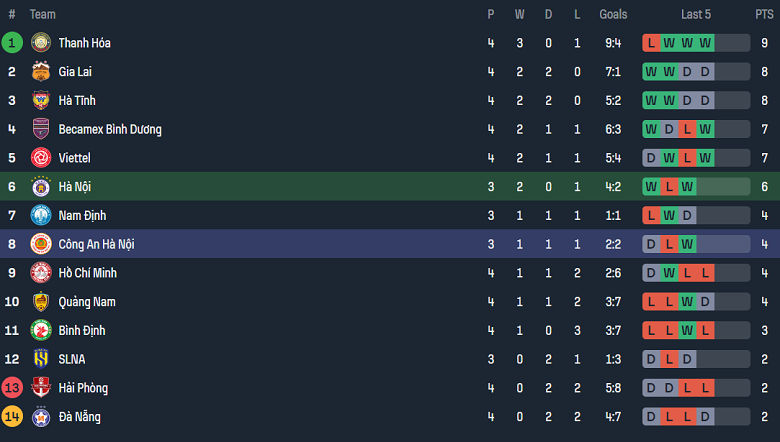Click the red position 13 rank badge
The width and height of the screenshot is (780, 442).
coord(12,388)
